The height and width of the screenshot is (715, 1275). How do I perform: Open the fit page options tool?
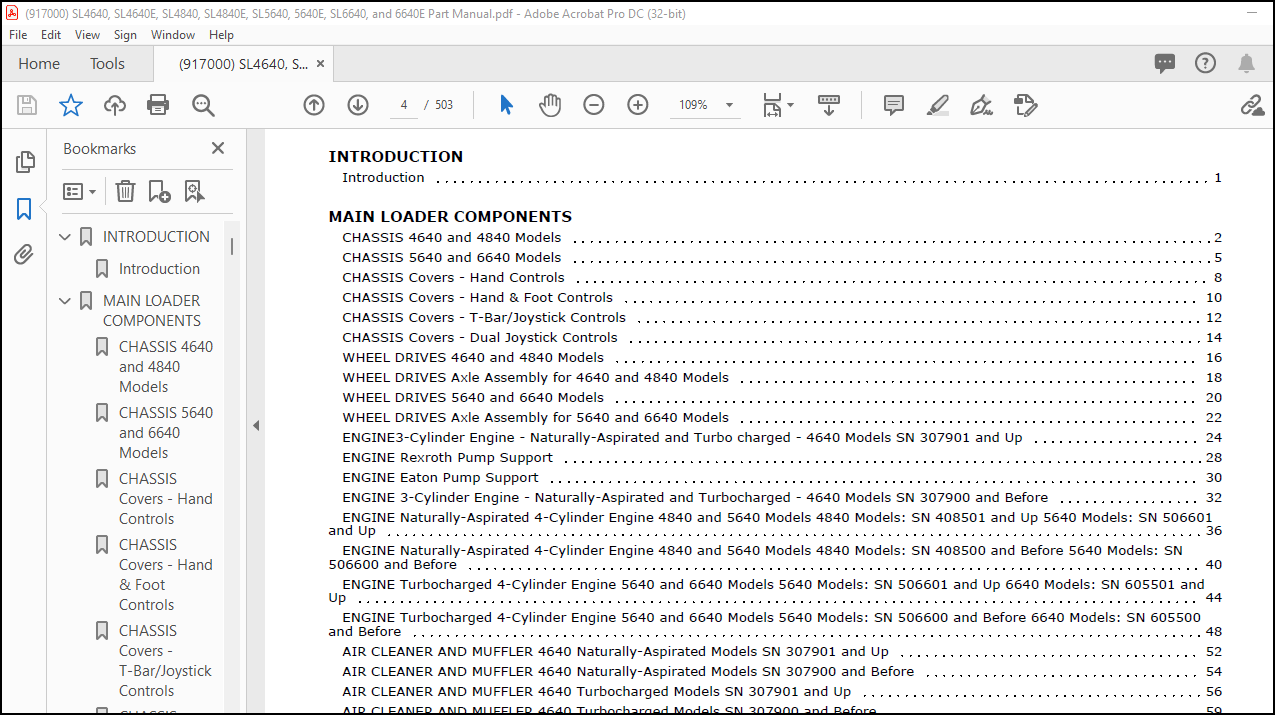778,105
